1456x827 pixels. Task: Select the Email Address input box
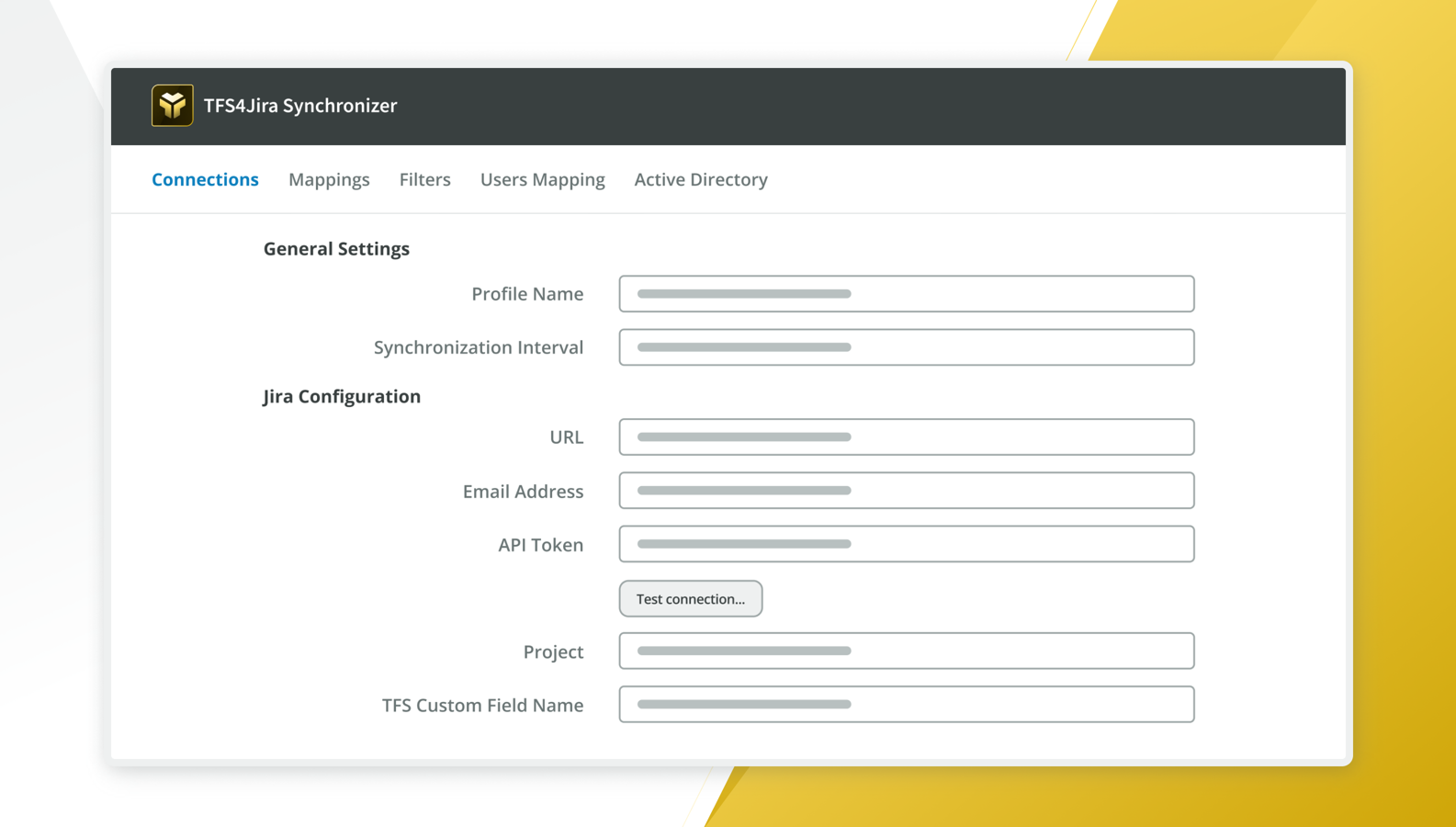coord(906,491)
